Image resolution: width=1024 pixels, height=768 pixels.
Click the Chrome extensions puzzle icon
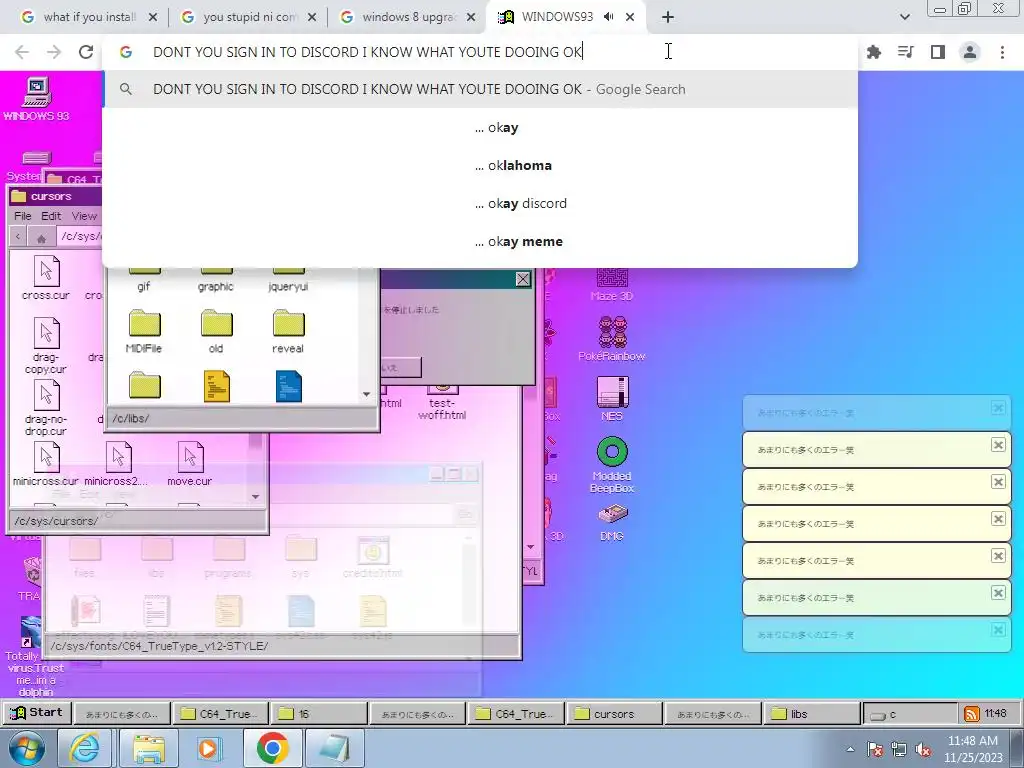pos(874,52)
